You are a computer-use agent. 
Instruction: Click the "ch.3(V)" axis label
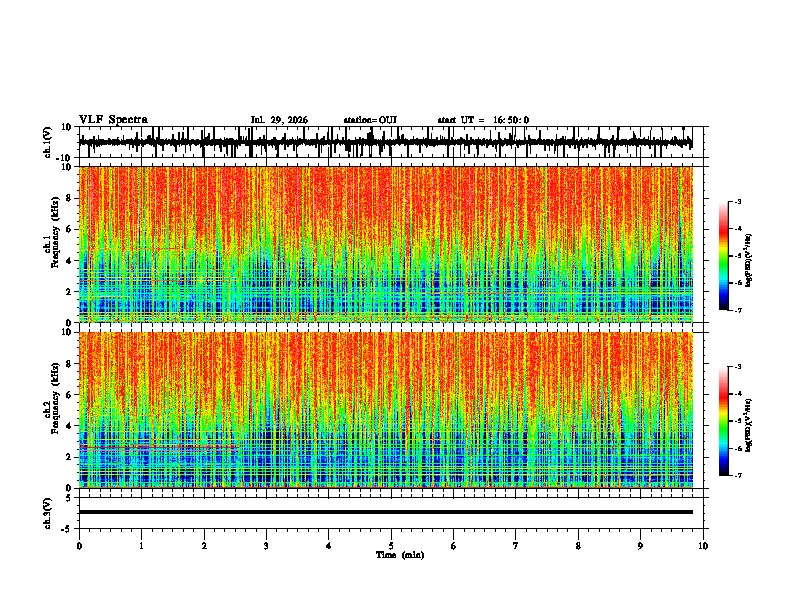coord(48,514)
